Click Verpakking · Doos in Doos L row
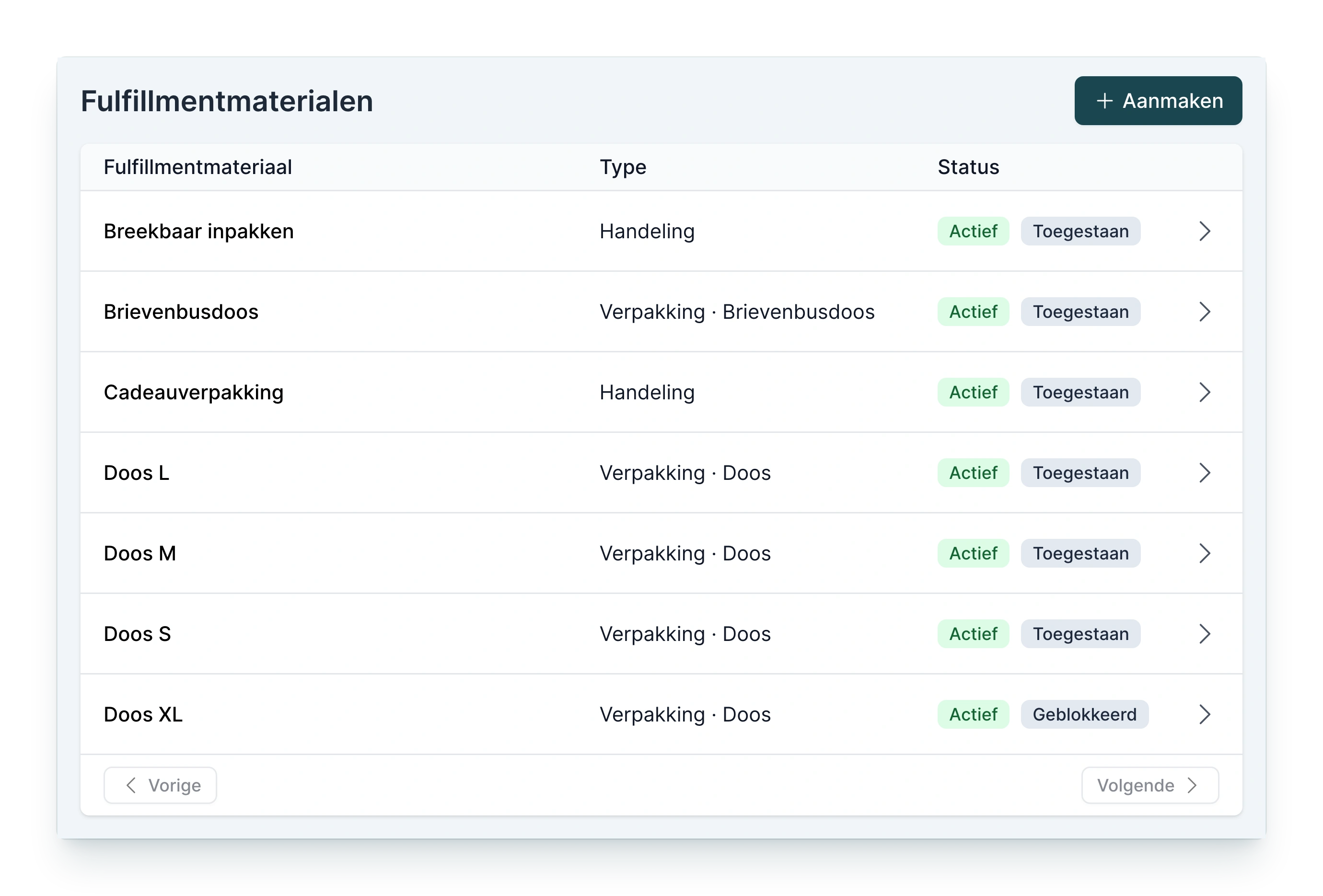The width and height of the screenshot is (1323, 896). 685,473
